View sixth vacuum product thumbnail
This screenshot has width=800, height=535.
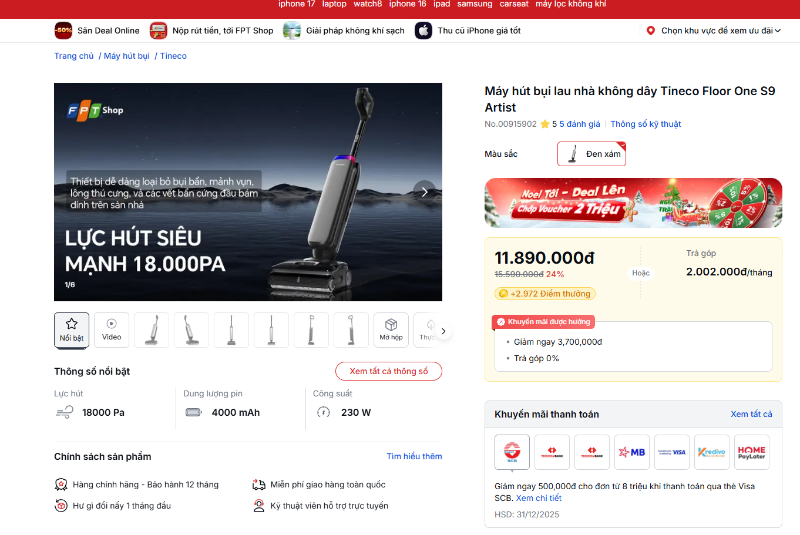(351, 330)
